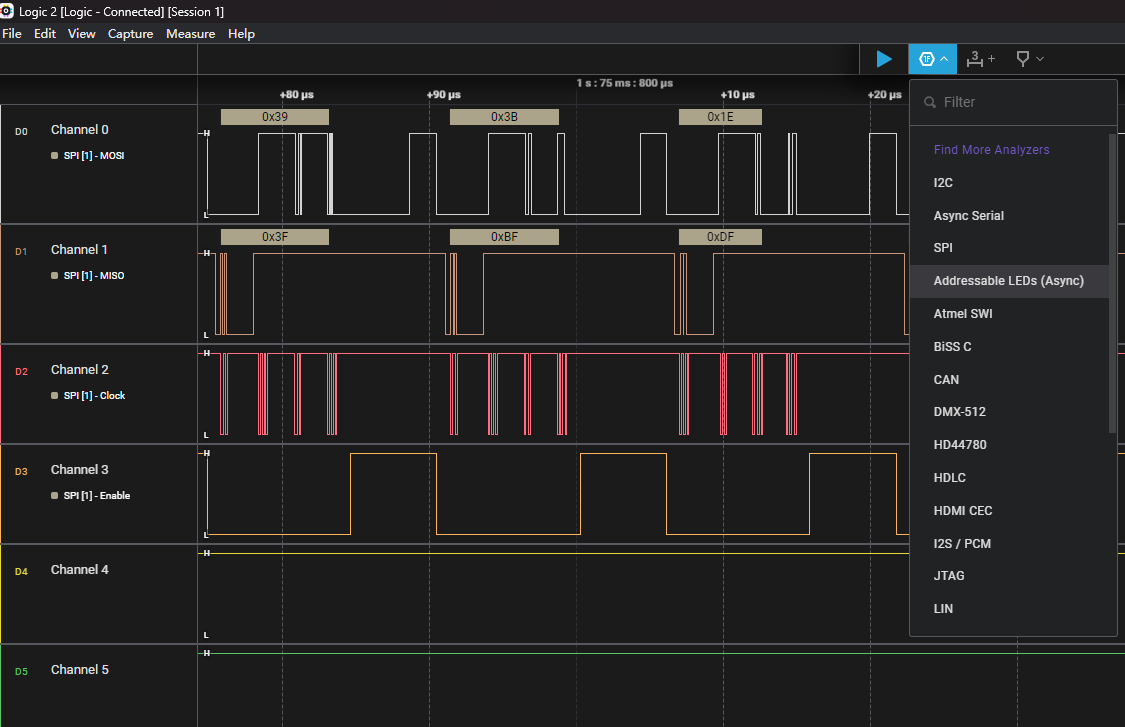Select the HDMI CEC analyzer
The height and width of the screenshot is (727, 1125).
click(x=1009, y=511)
